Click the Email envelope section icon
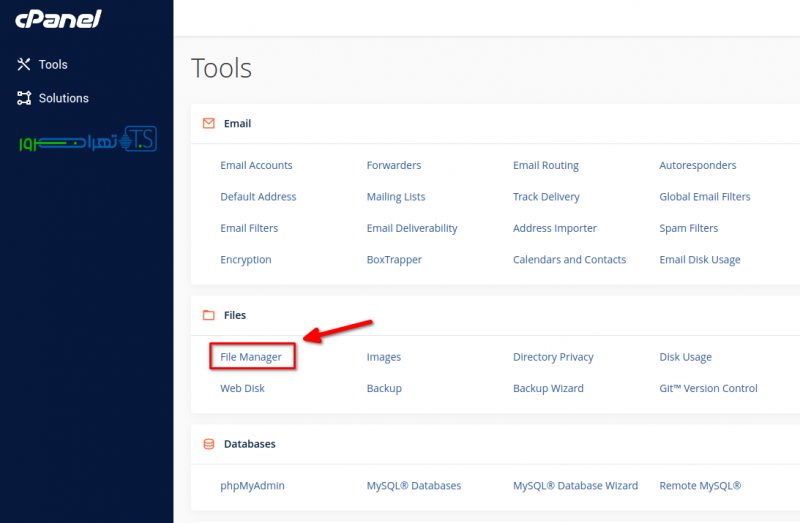This screenshot has height=523, width=800. coord(209,124)
